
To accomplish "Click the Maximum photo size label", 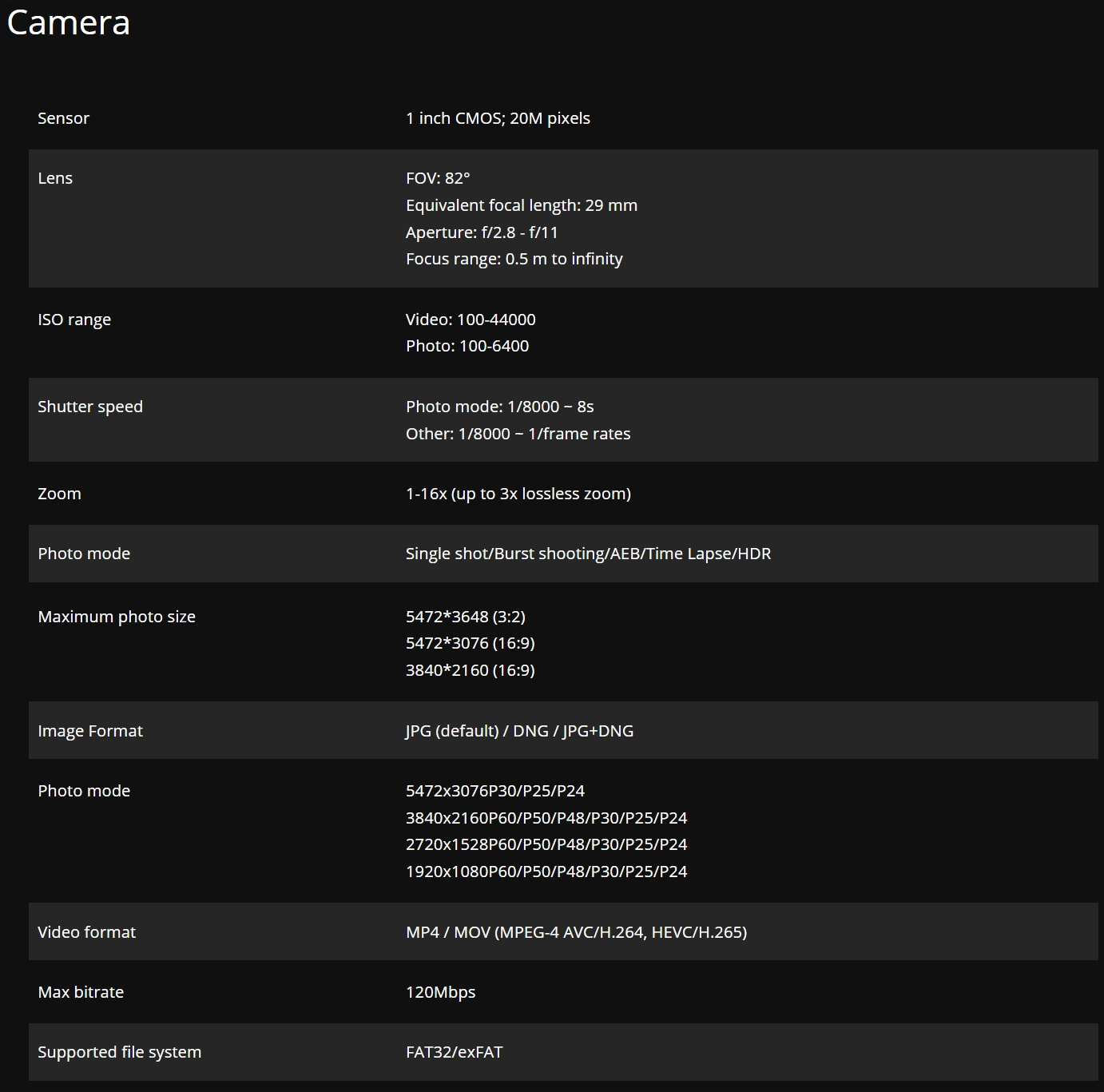I will pyautogui.click(x=117, y=617).
